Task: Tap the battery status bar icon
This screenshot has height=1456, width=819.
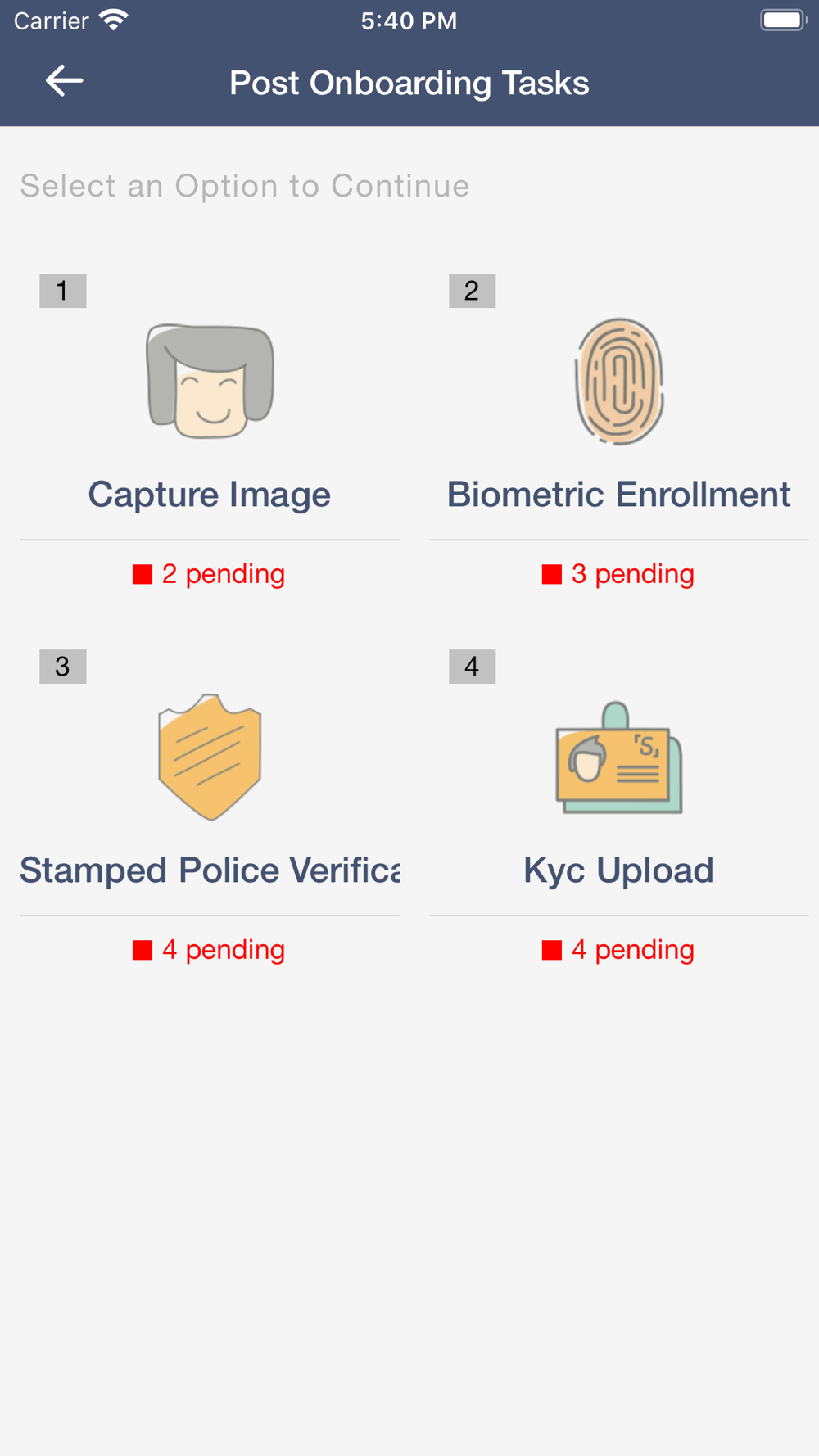Action: click(784, 20)
